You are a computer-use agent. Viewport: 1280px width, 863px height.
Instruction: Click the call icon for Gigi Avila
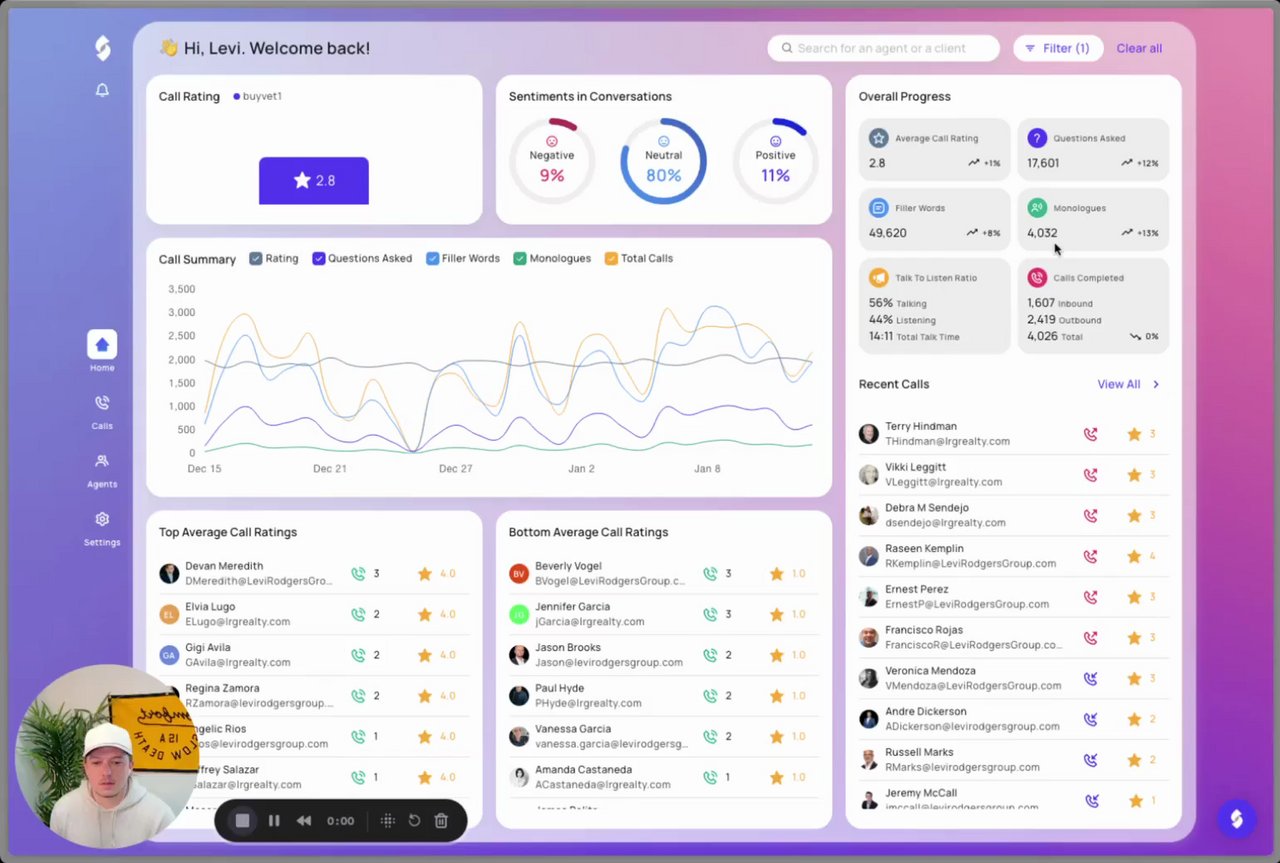click(x=358, y=655)
